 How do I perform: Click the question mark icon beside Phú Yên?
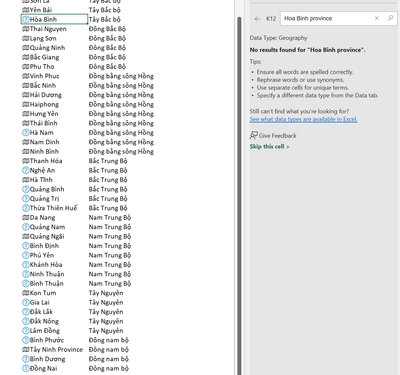(26, 255)
